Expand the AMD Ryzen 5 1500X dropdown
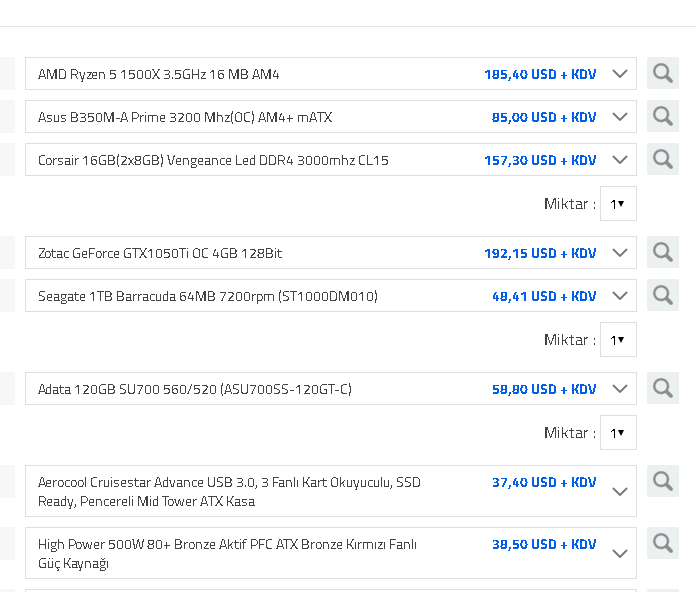 [x=619, y=74]
